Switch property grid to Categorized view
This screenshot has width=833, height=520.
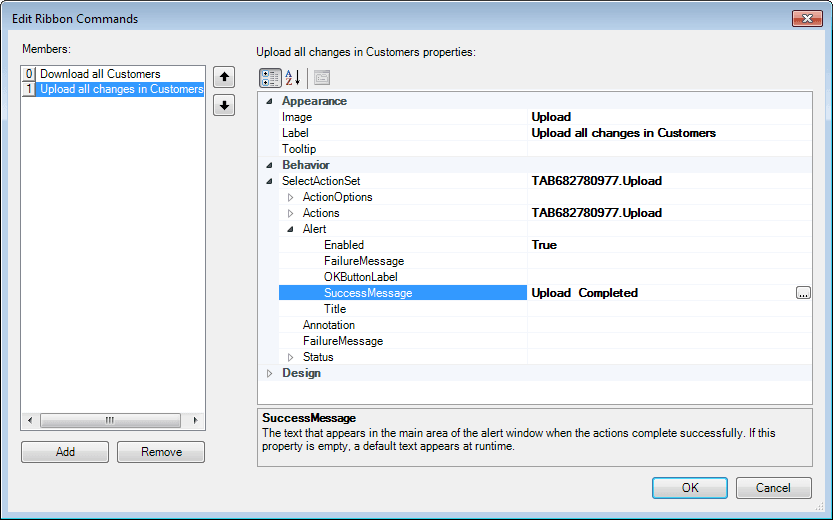270,78
